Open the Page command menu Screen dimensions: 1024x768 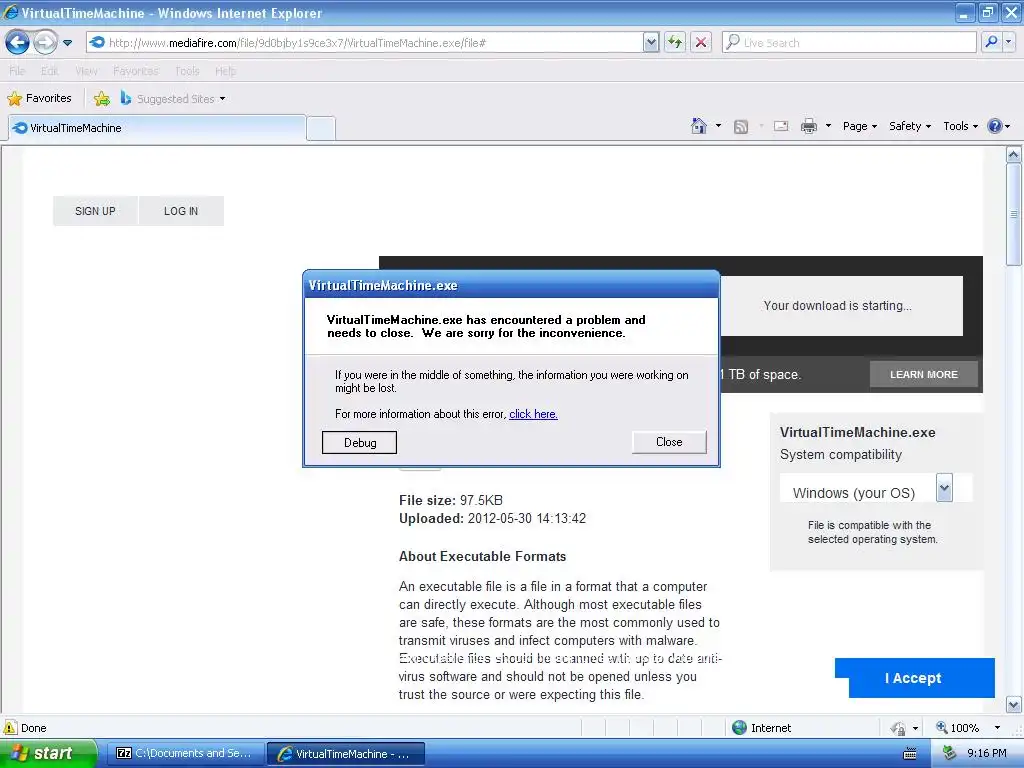click(x=859, y=126)
